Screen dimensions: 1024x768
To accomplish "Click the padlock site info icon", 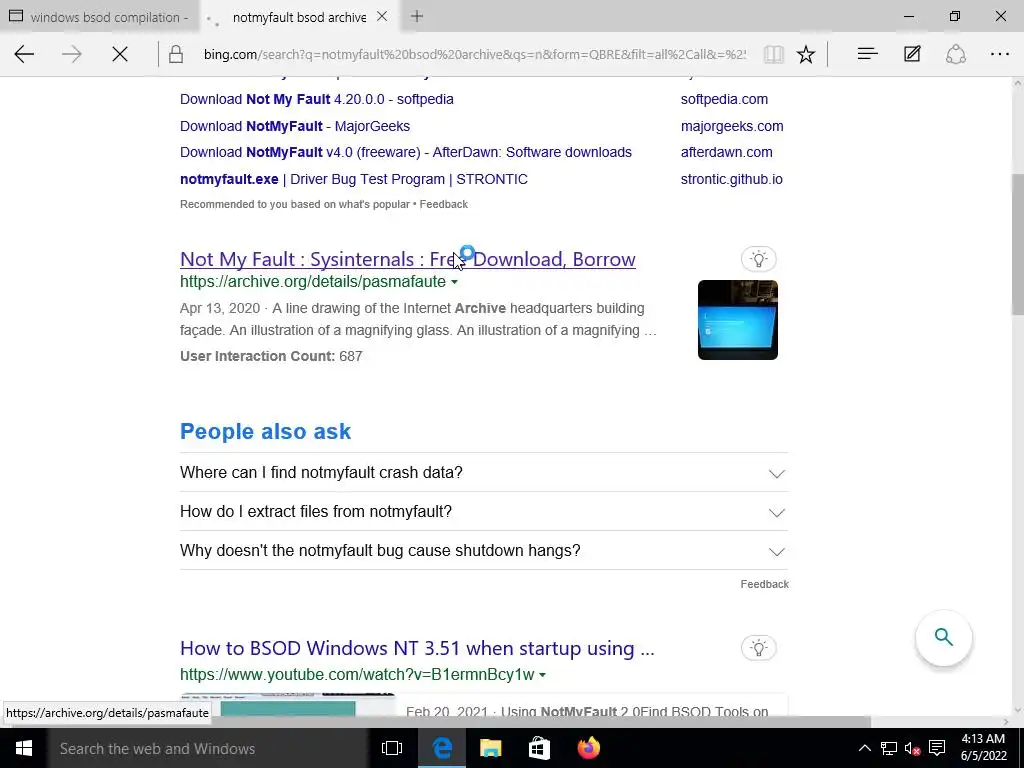I will 176,54.
